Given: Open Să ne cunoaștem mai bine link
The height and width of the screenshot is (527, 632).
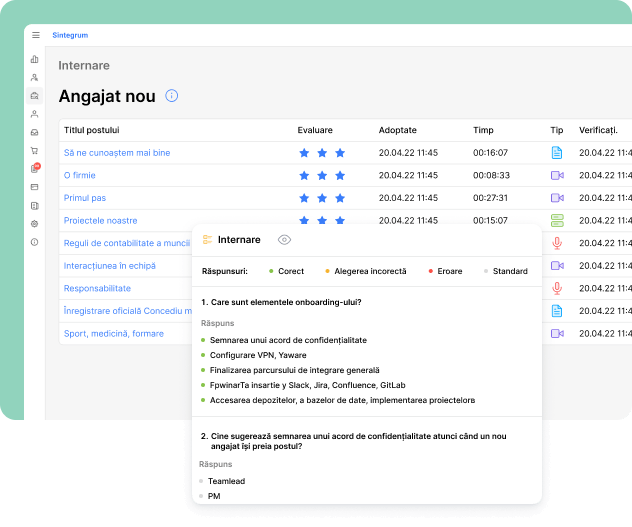Looking at the screenshot, I should (117, 153).
